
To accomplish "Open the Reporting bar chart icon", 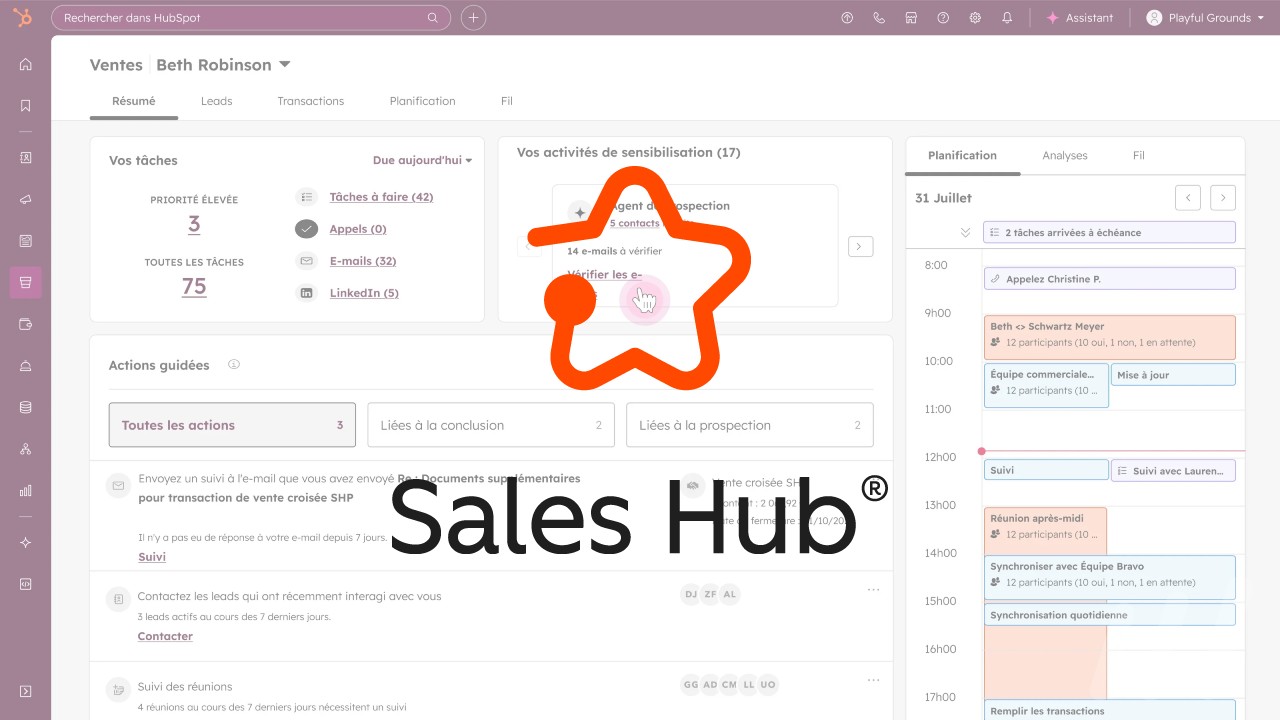I will tap(25, 491).
